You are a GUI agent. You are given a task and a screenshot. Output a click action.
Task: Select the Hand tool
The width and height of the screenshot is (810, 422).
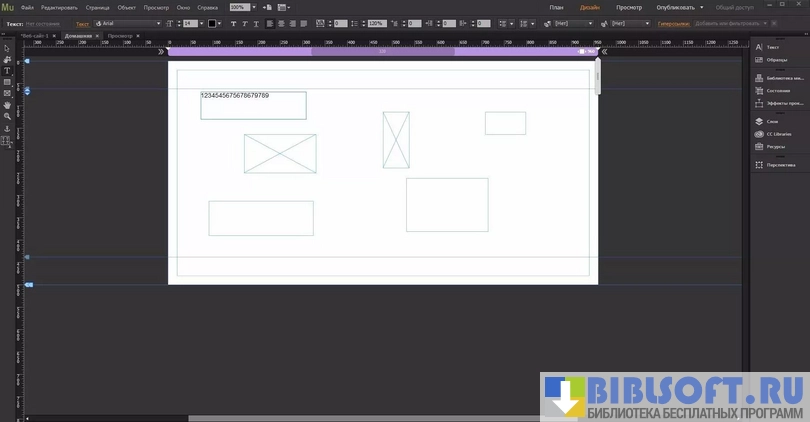pyautogui.click(x=7, y=105)
